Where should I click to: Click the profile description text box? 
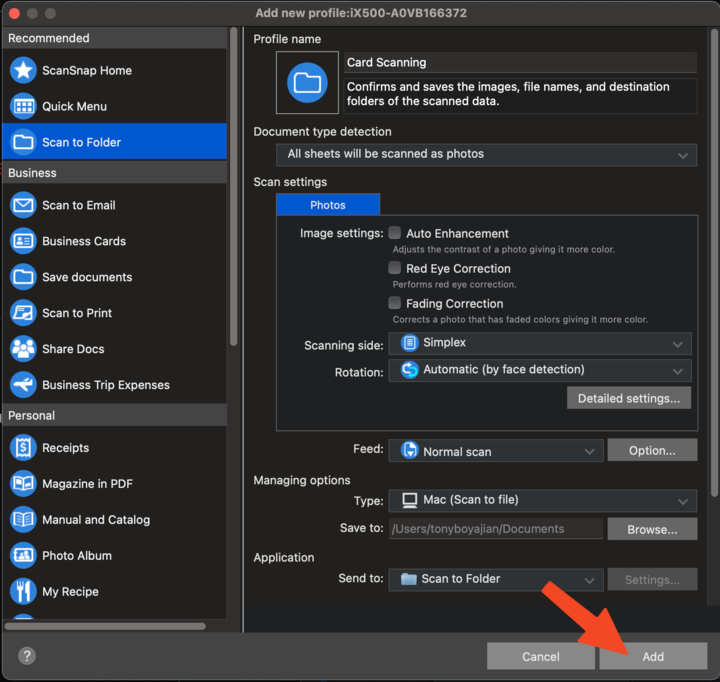point(520,96)
